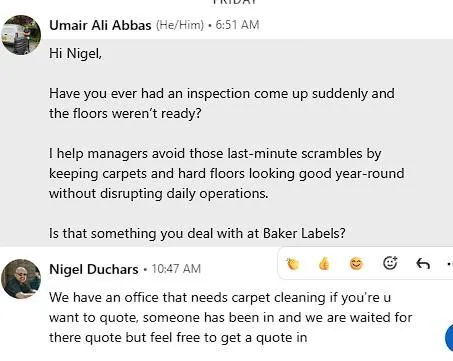Click the 'Hi Nigel,' greeting line

(75, 53)
